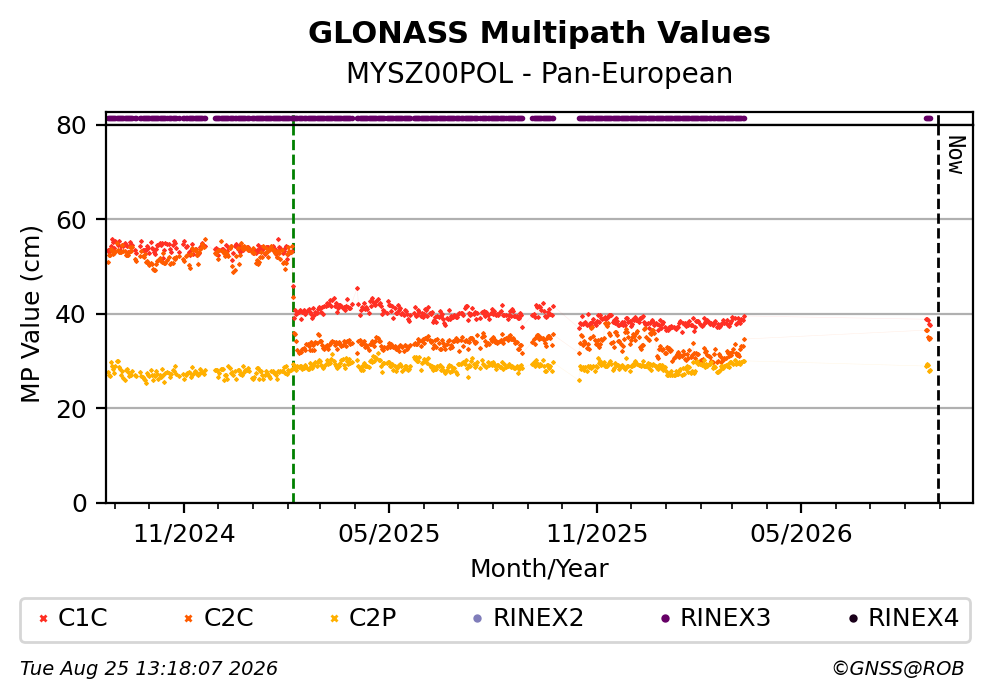Click the 05/2025 axis tick label
Viewport: 993px width, 699px height.
click(x=389, y=534)
